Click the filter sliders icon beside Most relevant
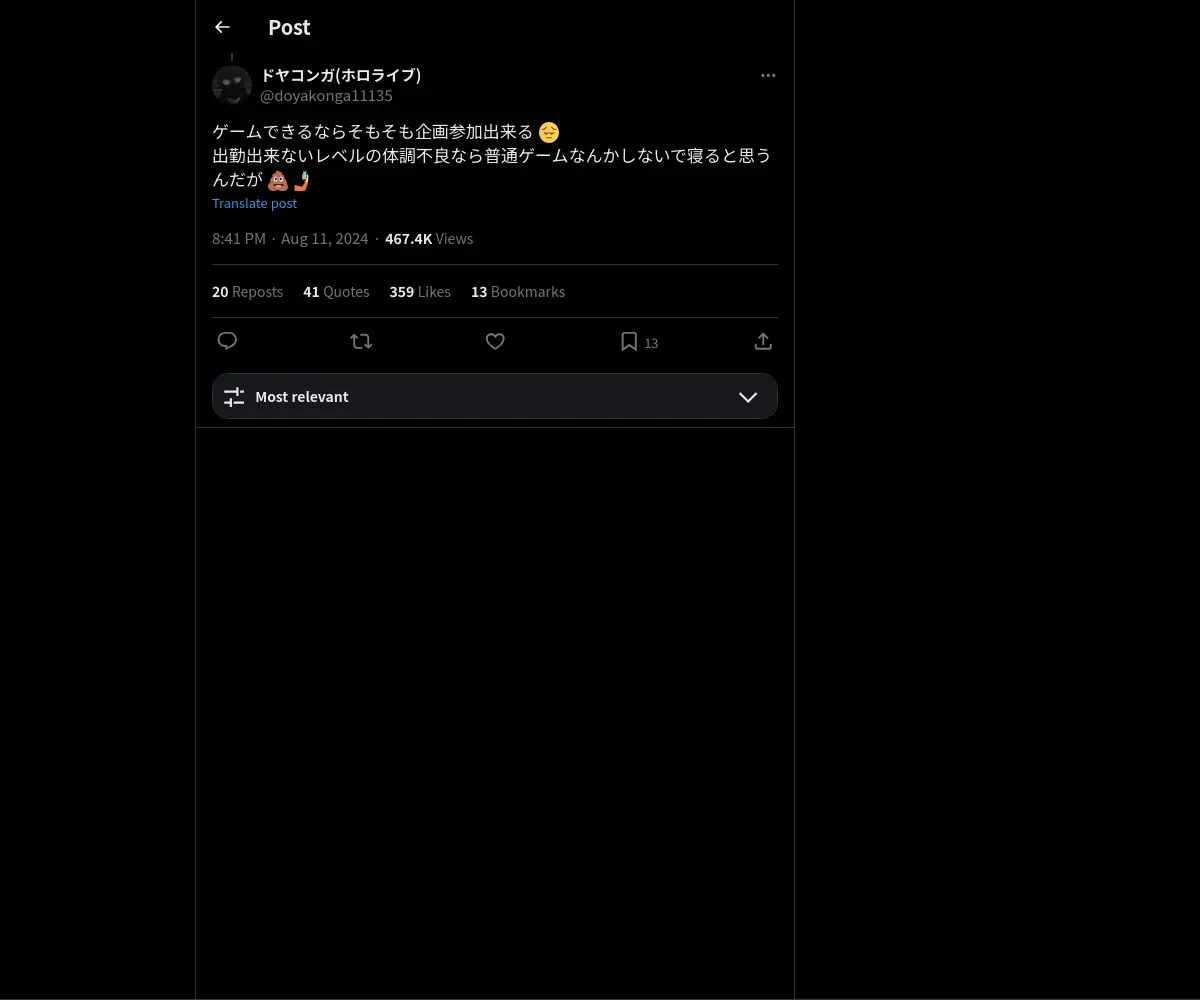1200x1000 pixels. coord(234,397)
